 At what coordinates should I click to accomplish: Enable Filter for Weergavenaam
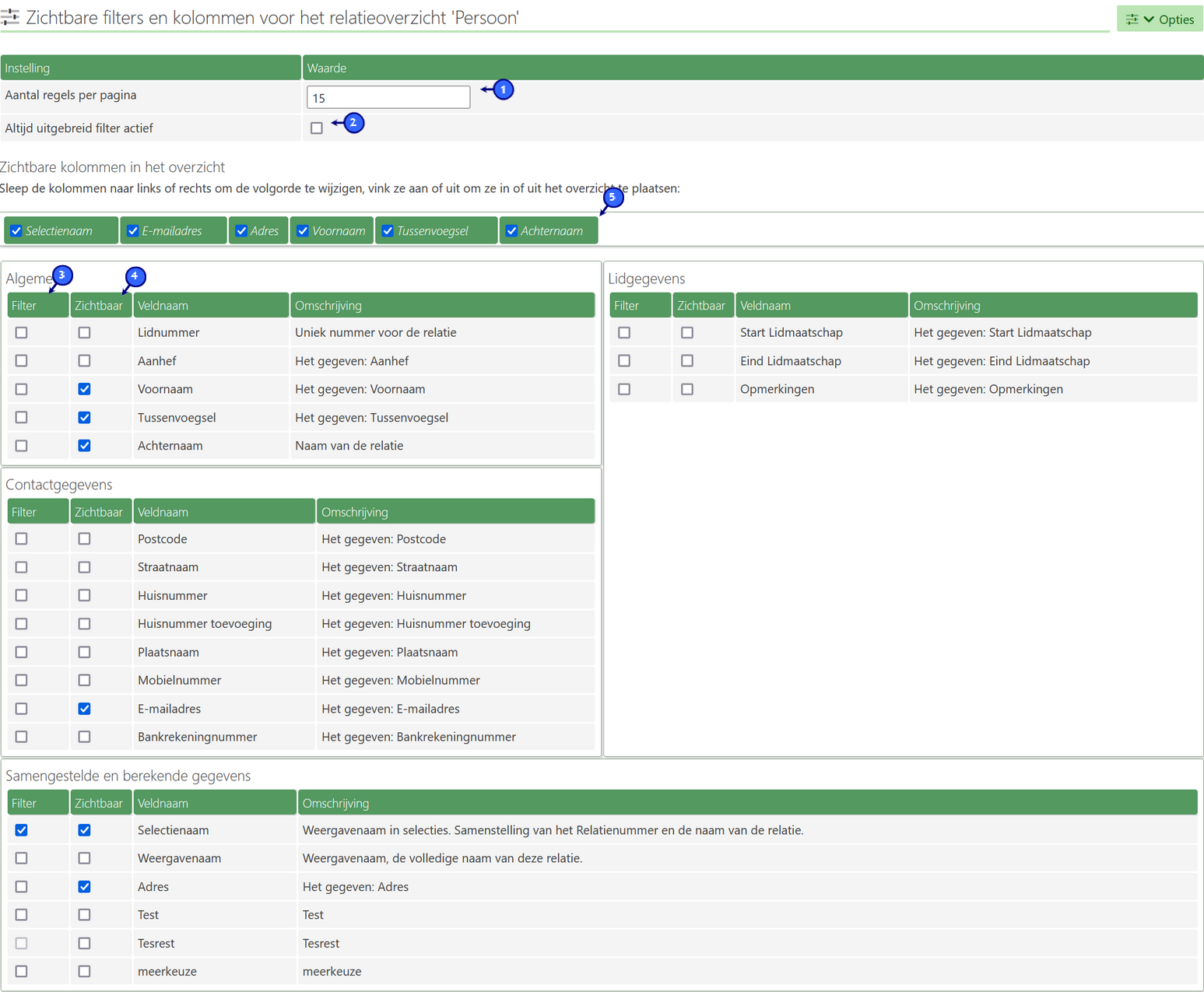coord(22,858)
